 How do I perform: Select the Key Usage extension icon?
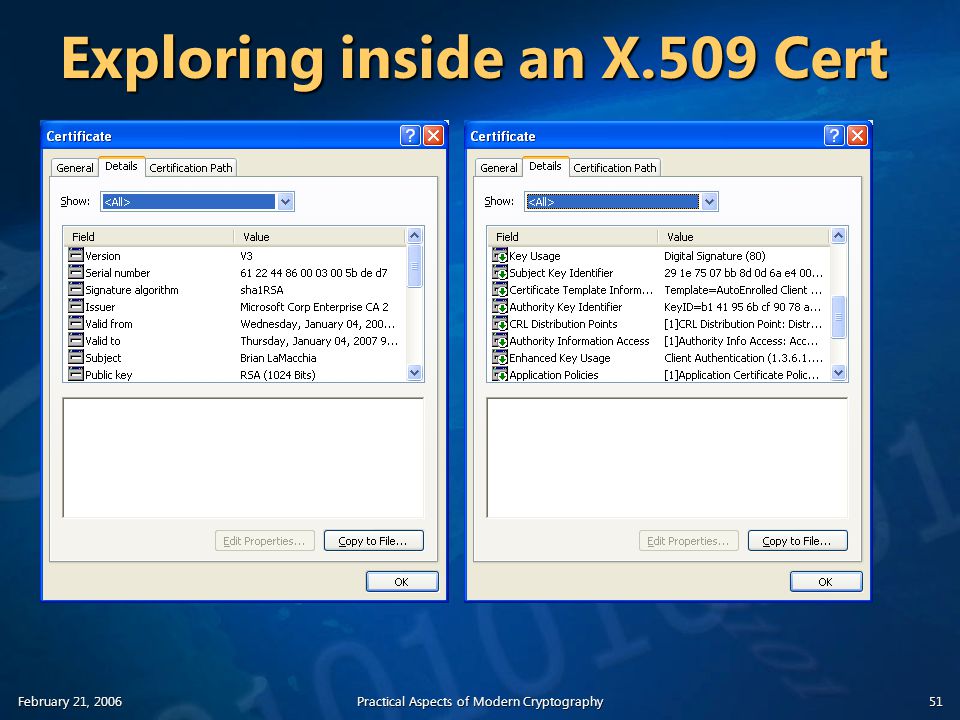pyautogui.click(x=500, y=255)
